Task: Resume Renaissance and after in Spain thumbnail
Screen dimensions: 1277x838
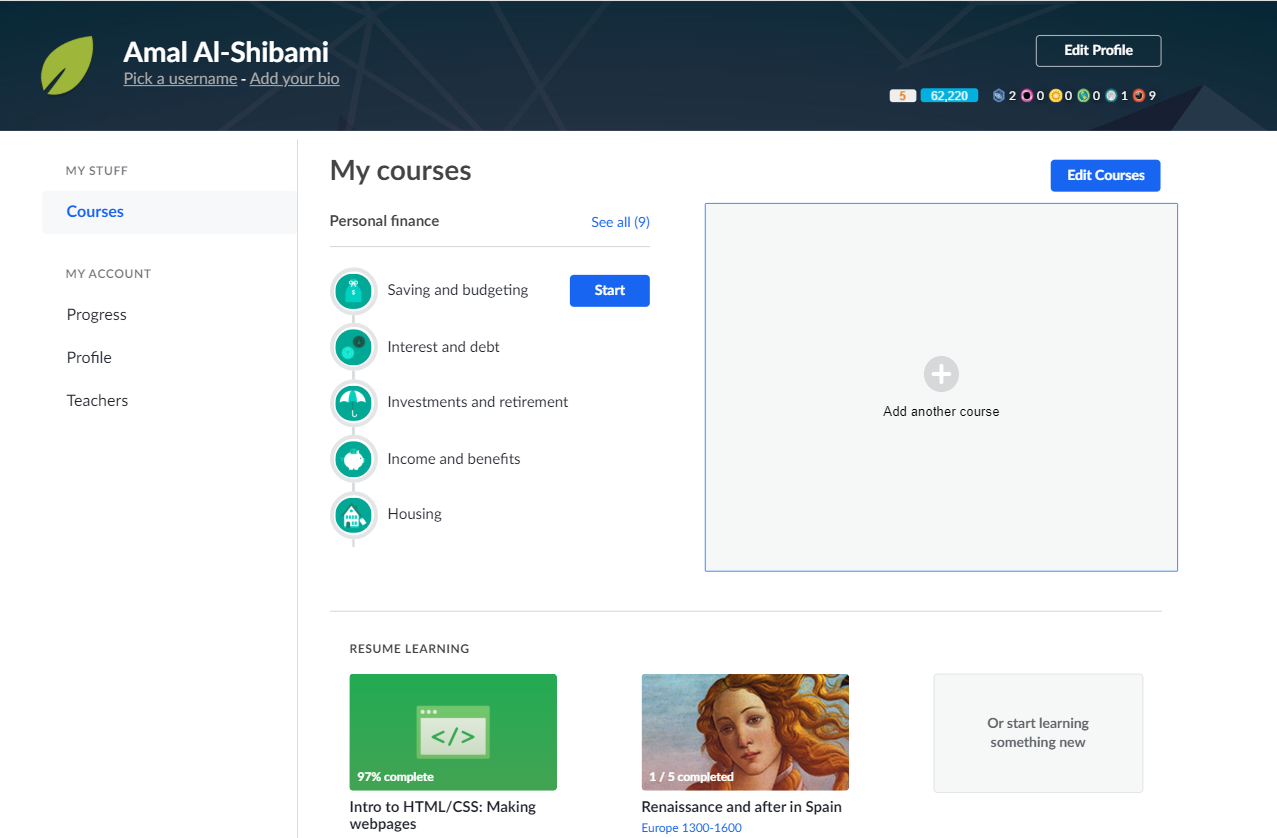Action: pos(745,732)
